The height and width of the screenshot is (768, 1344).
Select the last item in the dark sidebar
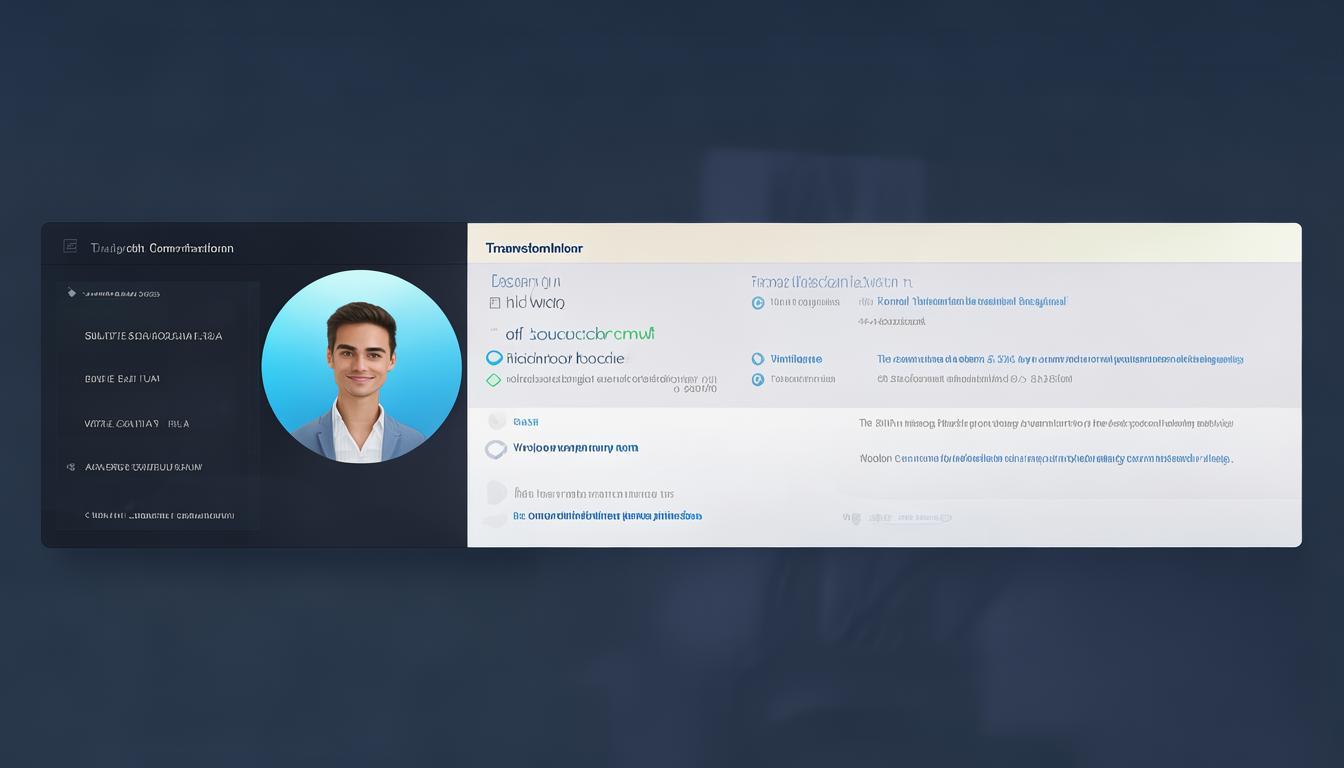pos(159,516)
